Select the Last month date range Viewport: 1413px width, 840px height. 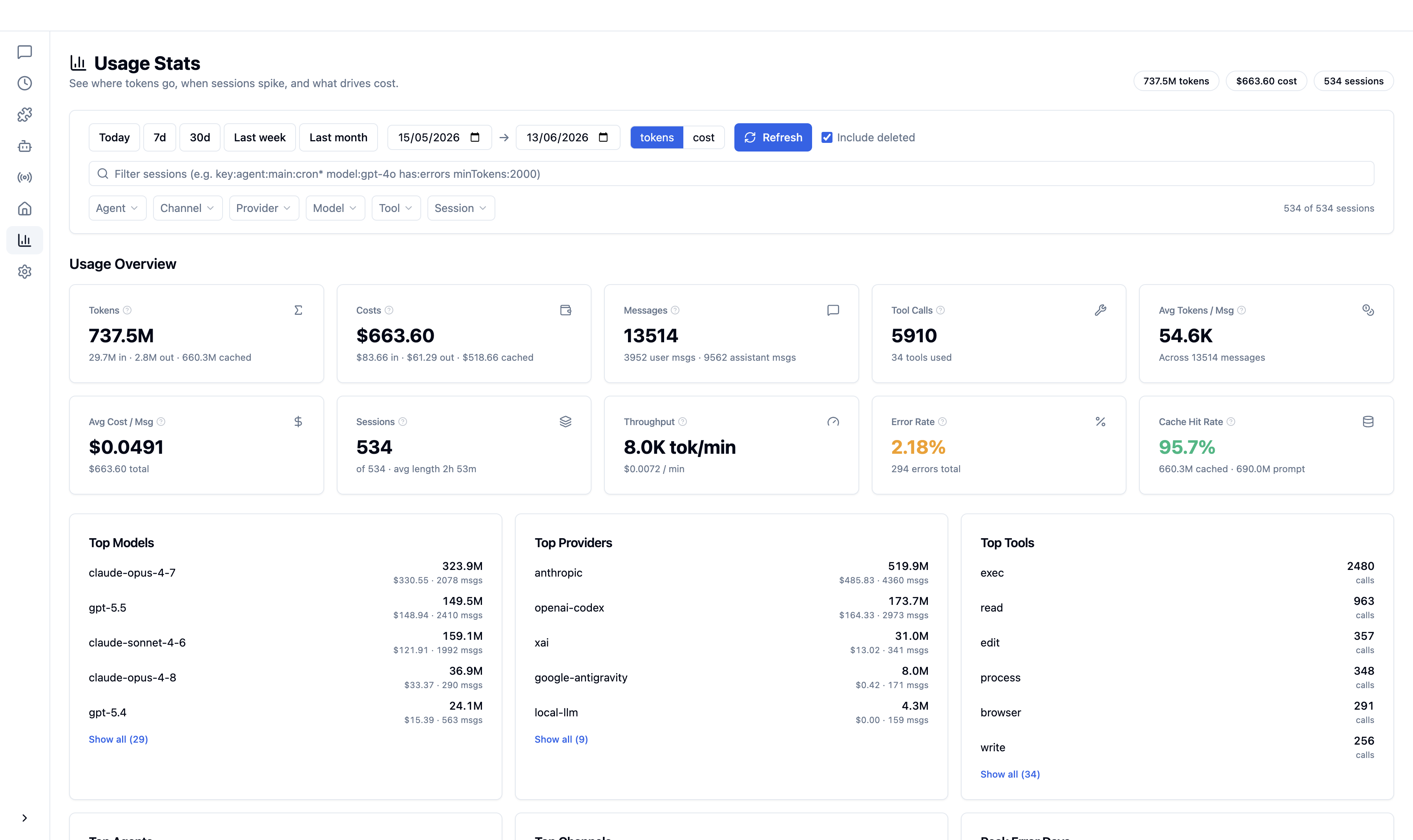pos(338,137)
